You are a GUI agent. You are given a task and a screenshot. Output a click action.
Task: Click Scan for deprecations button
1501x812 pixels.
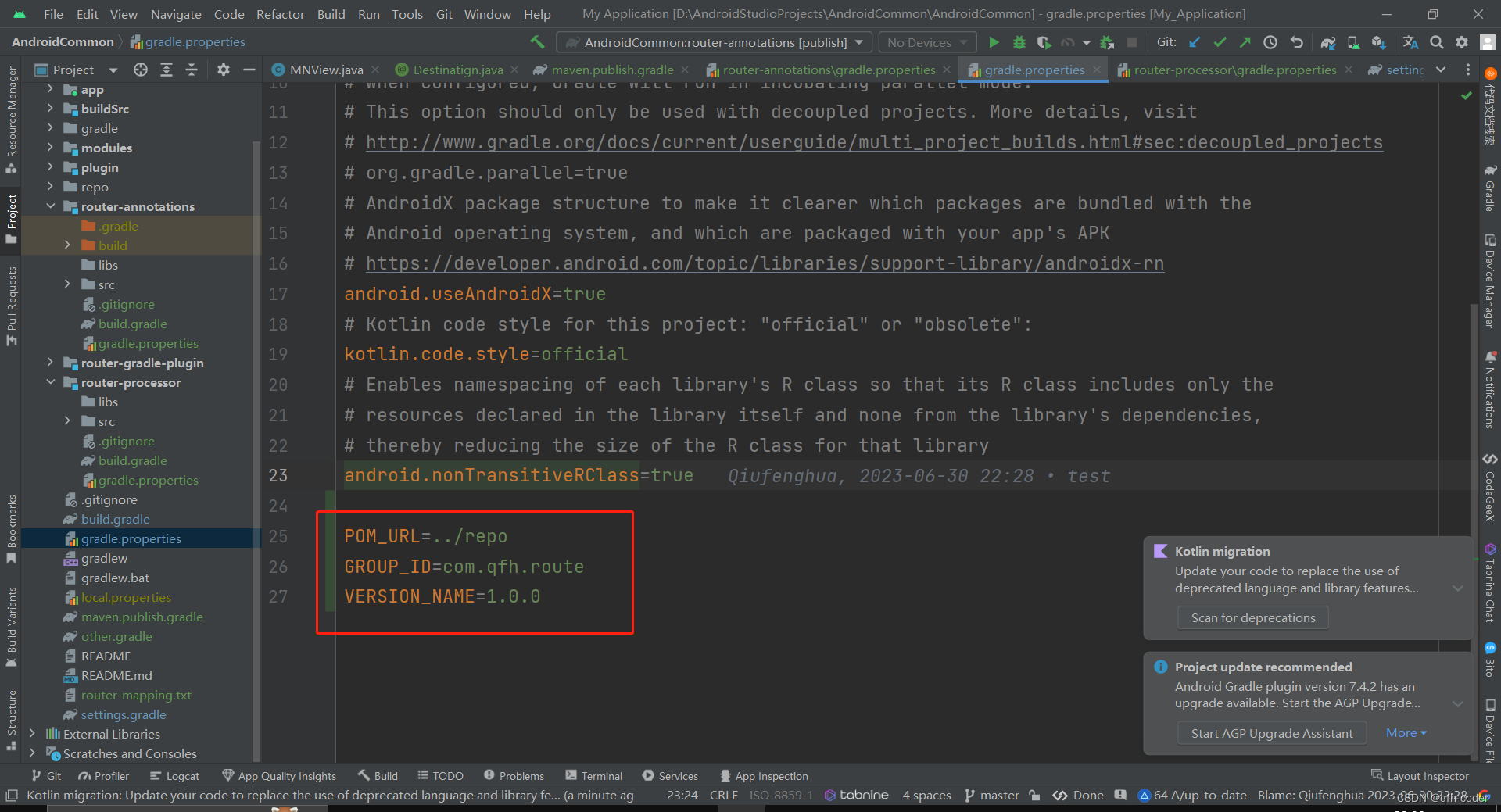point(1253,617)
